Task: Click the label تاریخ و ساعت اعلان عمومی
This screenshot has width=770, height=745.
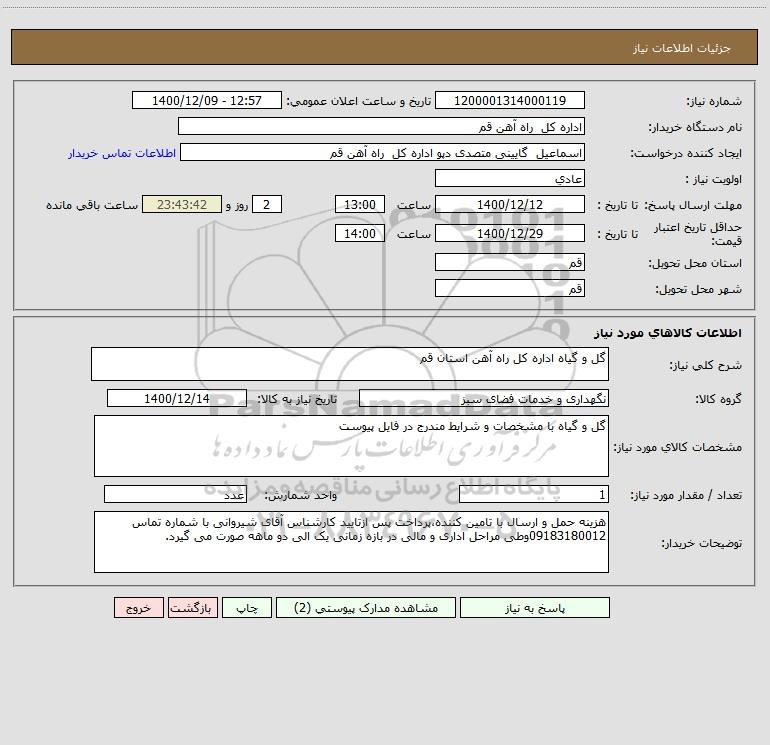Action: (x=359, y=101)
